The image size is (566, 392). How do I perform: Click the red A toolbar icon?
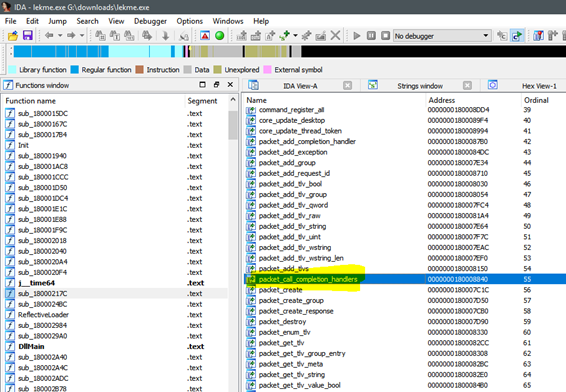205,35
